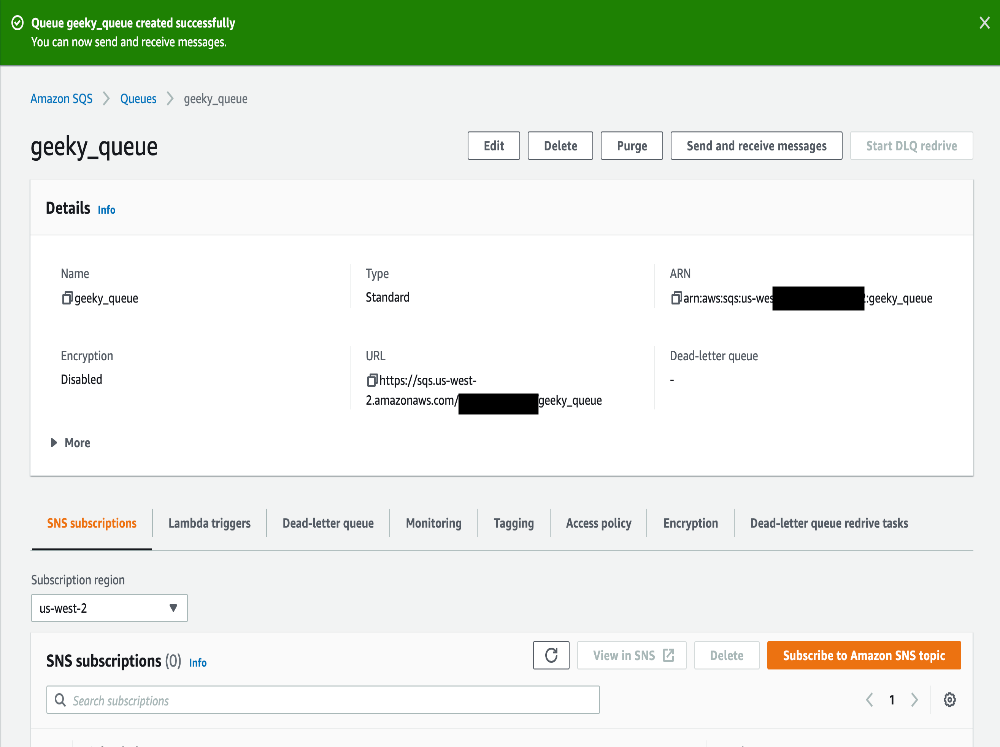Go to Amazon SQS breadcrumb link

coord(62,99)
